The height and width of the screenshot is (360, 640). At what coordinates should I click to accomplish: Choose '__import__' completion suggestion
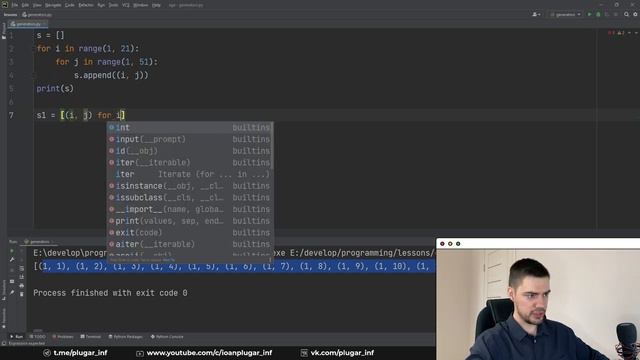[x=190, y=209]
